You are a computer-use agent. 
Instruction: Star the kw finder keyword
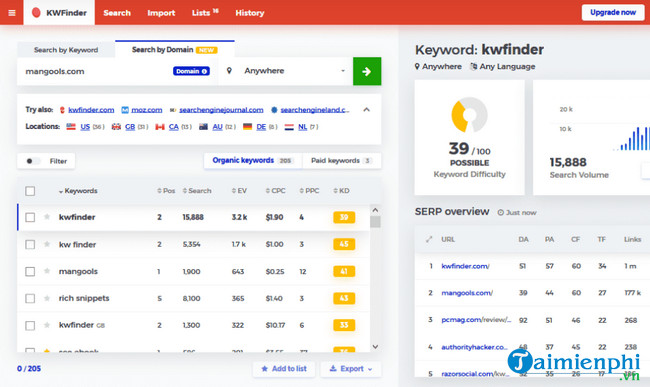(47, 244)
